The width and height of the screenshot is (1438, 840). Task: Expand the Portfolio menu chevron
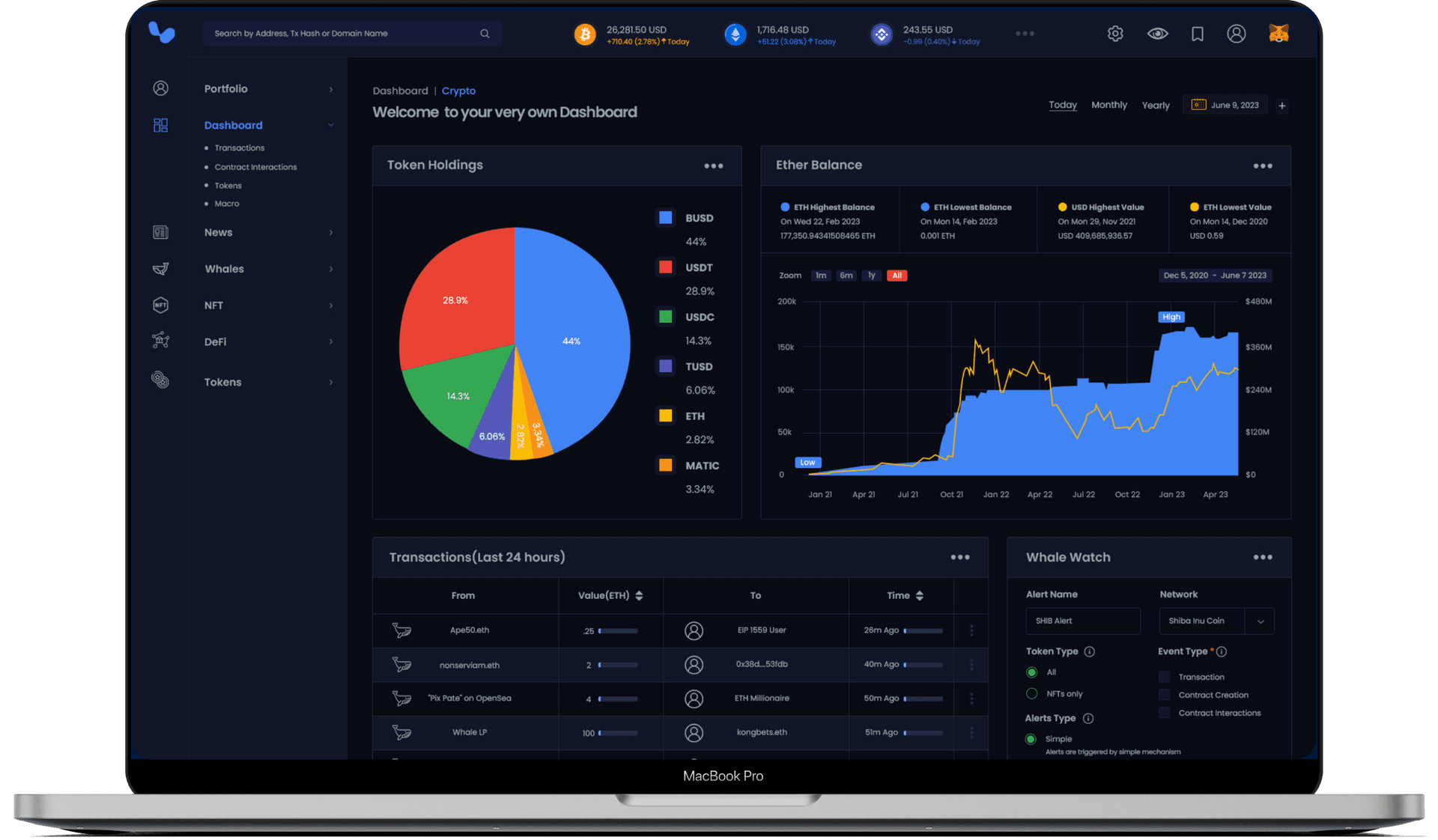pyautogui.click(x=330, y=89)
